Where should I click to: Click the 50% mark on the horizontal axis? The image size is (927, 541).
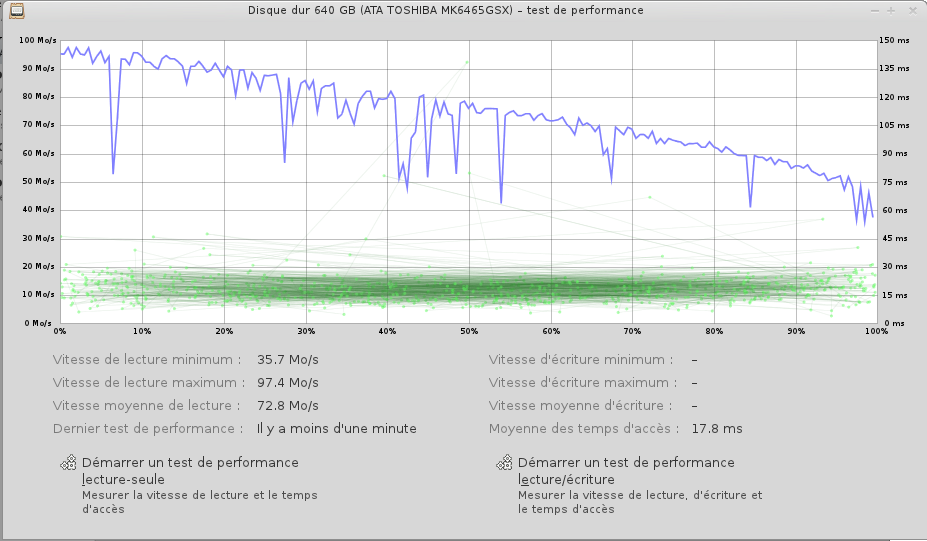(x=468, y=331)
